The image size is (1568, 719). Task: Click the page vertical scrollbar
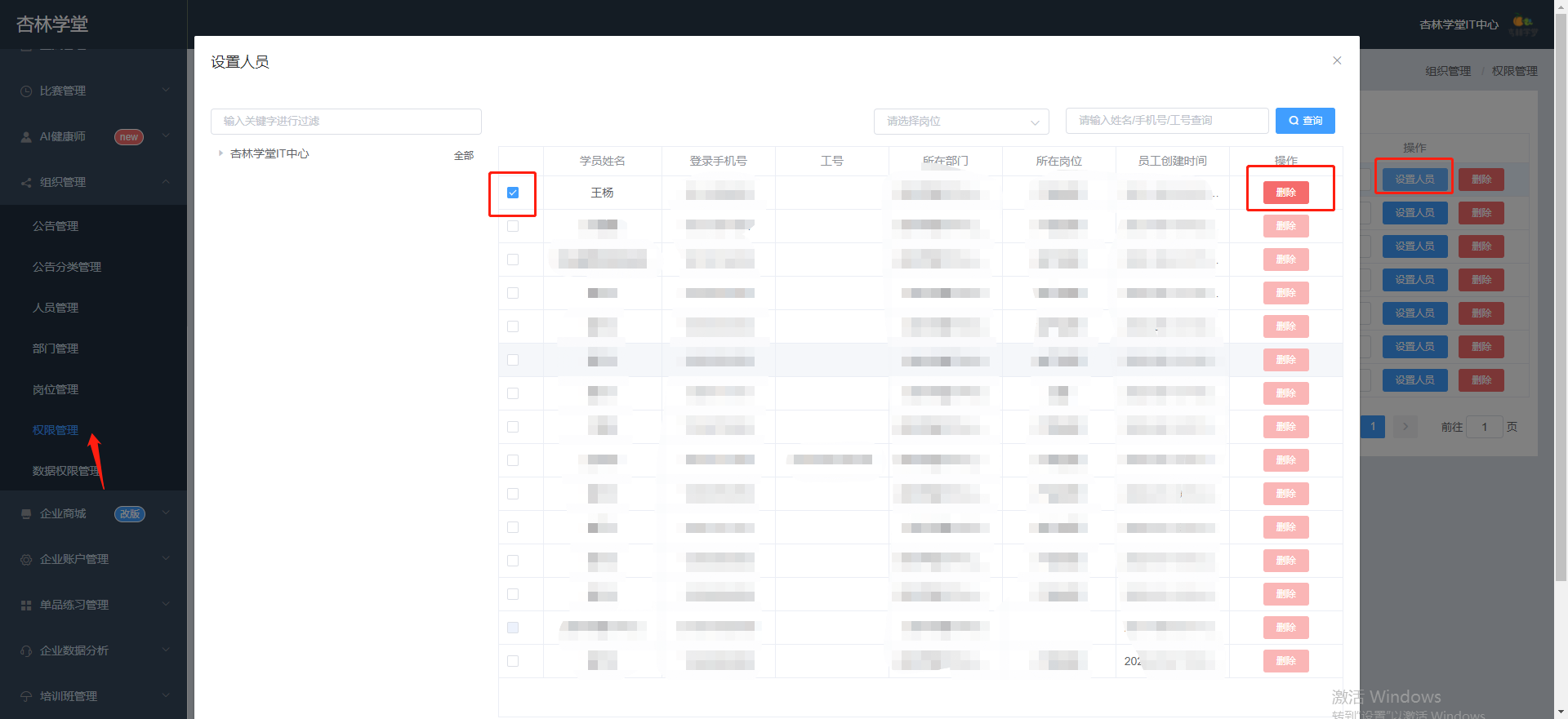pyautogui.click(x=1561, y=299)
